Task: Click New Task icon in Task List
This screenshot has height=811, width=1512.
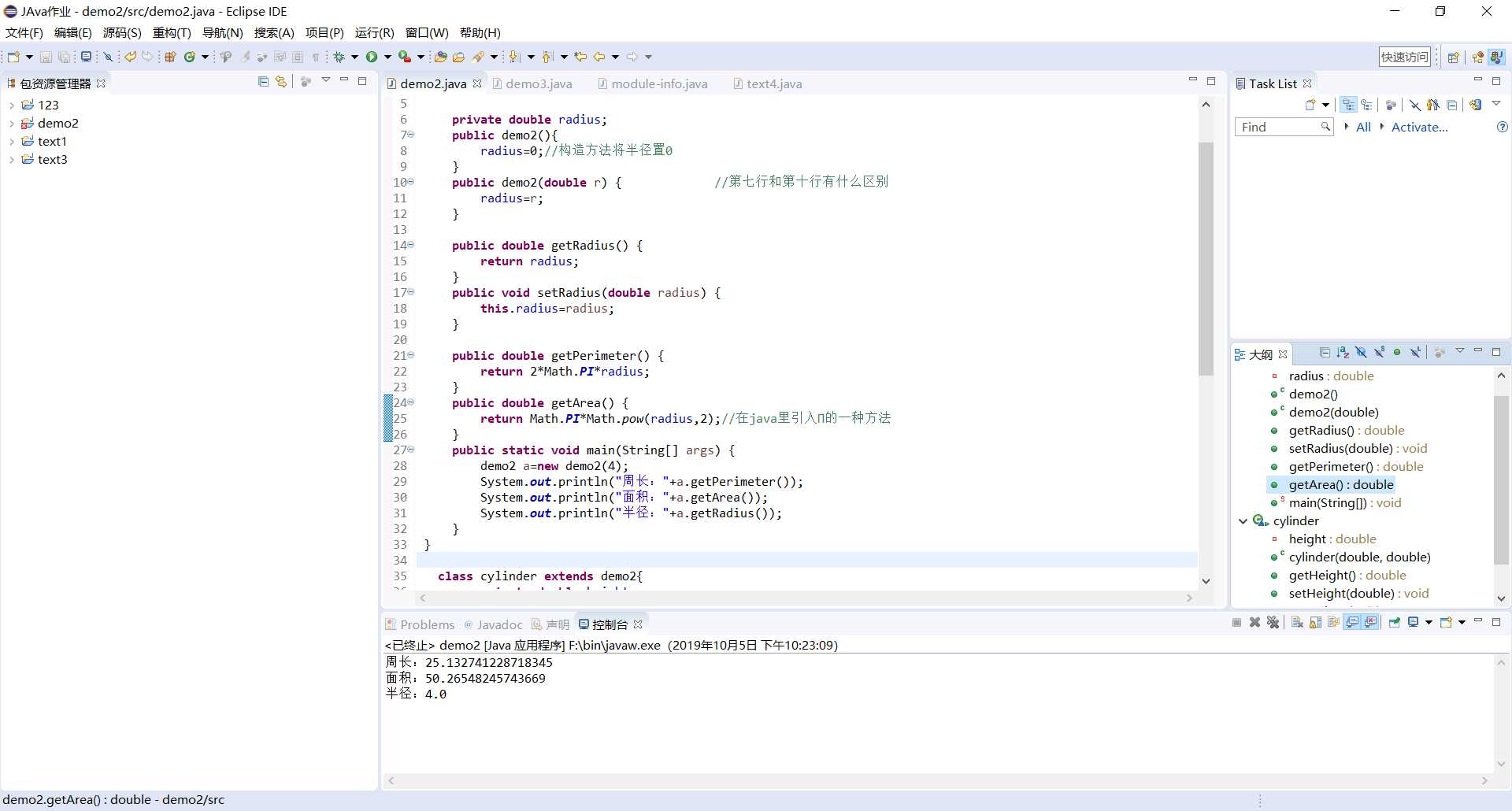Action: (1310, 105)
